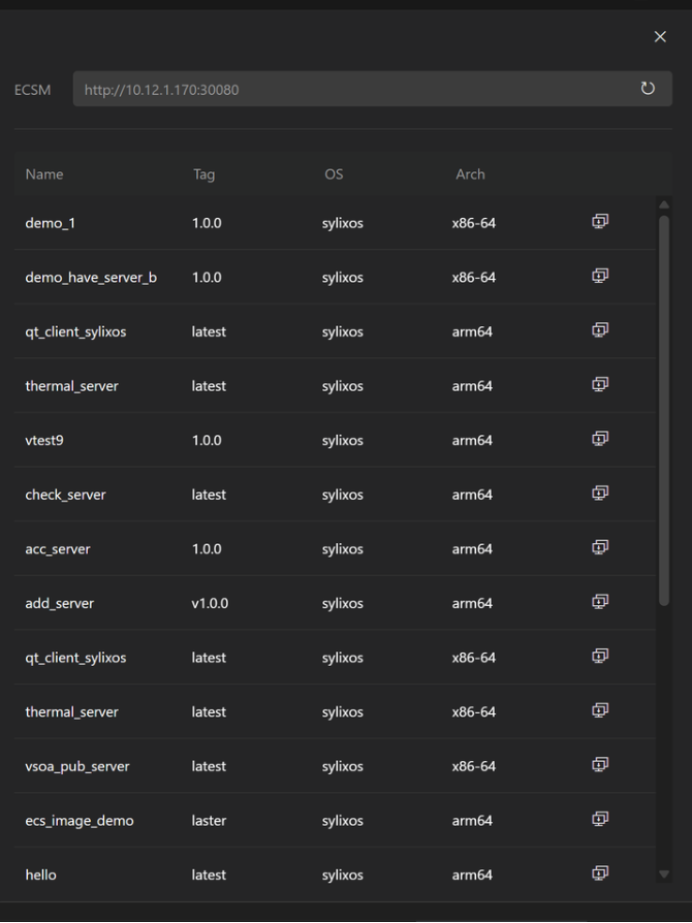
Task: Click the 1.0.0 tag of vtest9
Action: pyautogui.click(x=207, y=440)
